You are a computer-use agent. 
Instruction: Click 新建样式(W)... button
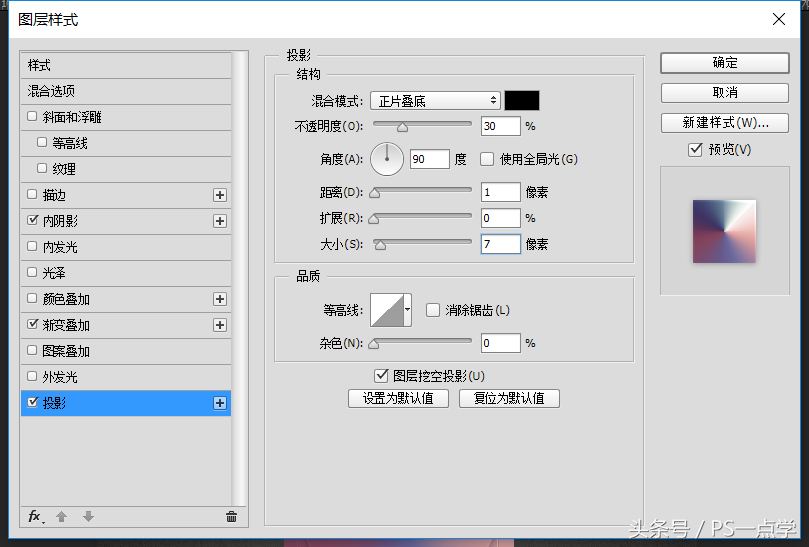coord(725,123)
